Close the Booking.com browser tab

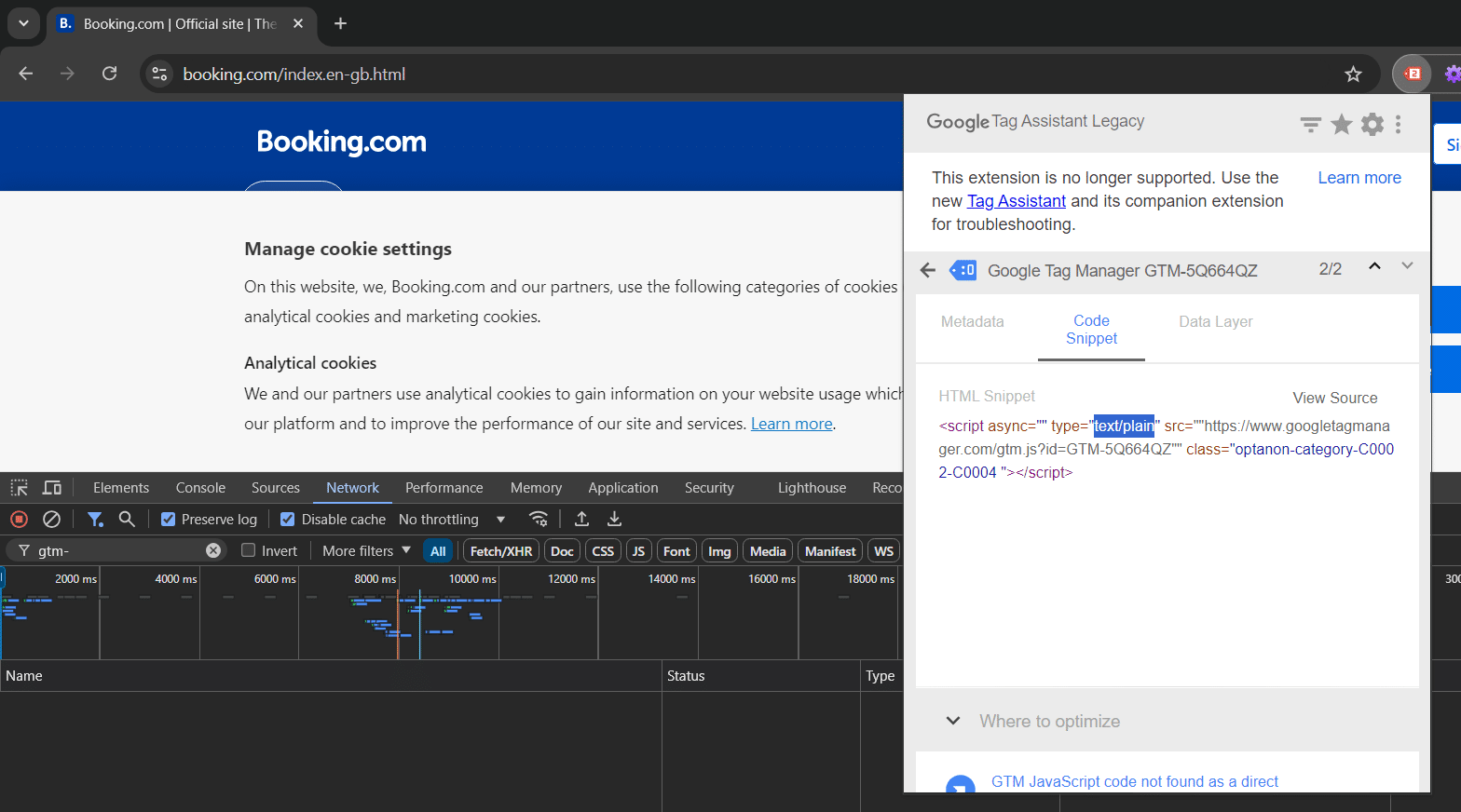tap(298, 23)
